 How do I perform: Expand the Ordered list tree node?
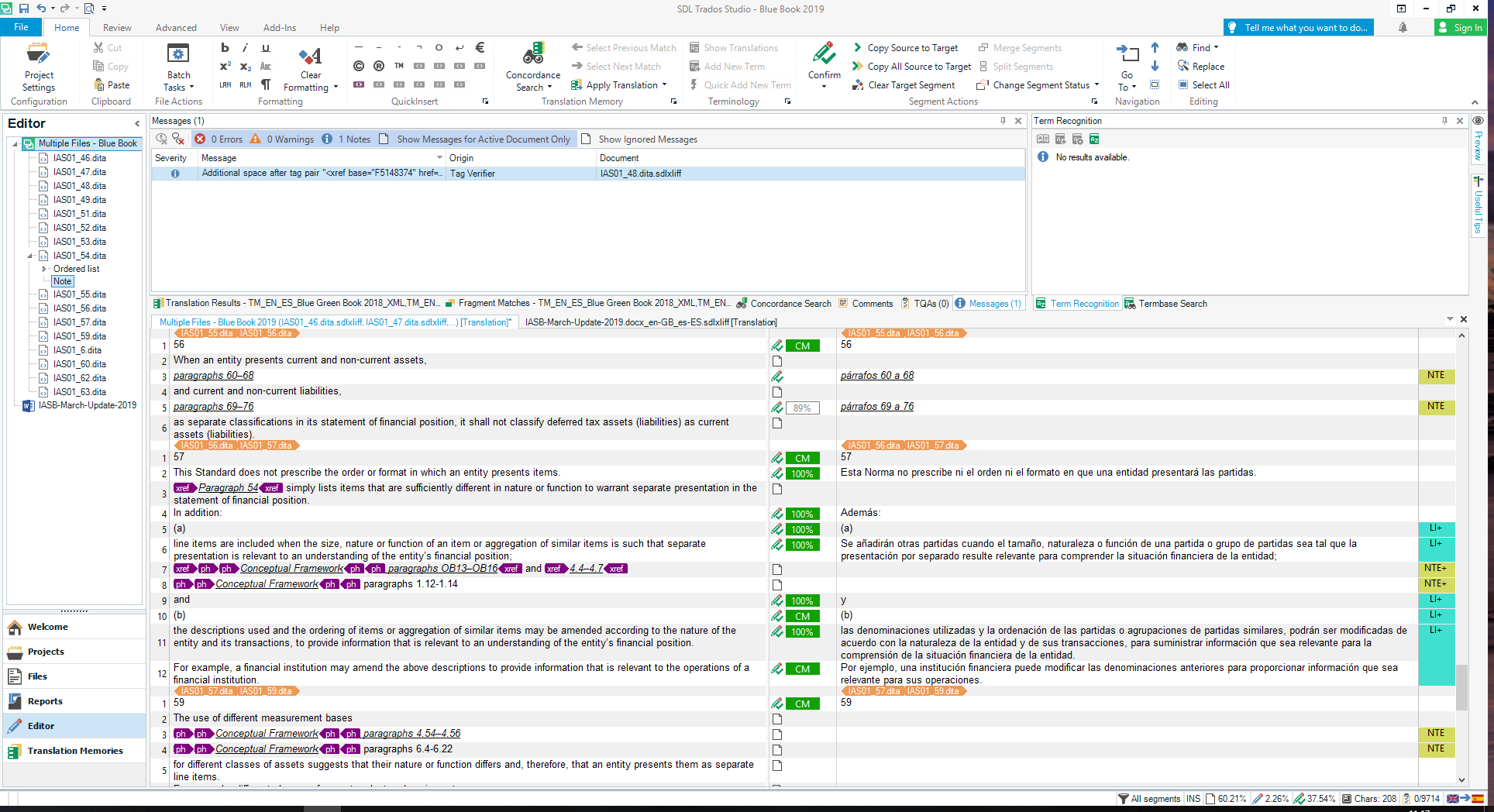pos(44,269)
